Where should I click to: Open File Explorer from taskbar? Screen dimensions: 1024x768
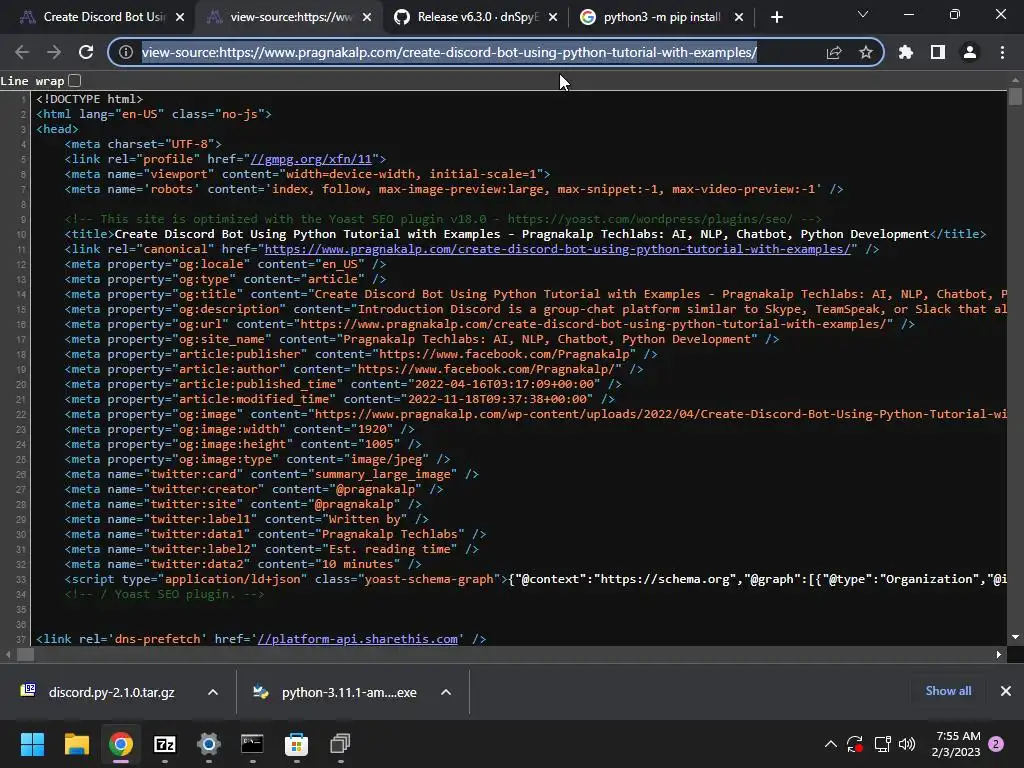click(76, 744)
